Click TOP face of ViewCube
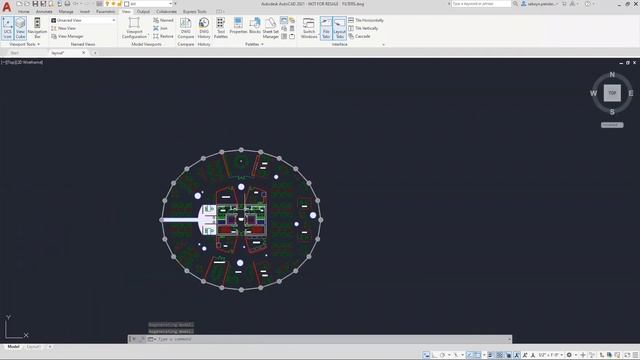Viewport: 640px width, 360px height. tap(612, 93)
